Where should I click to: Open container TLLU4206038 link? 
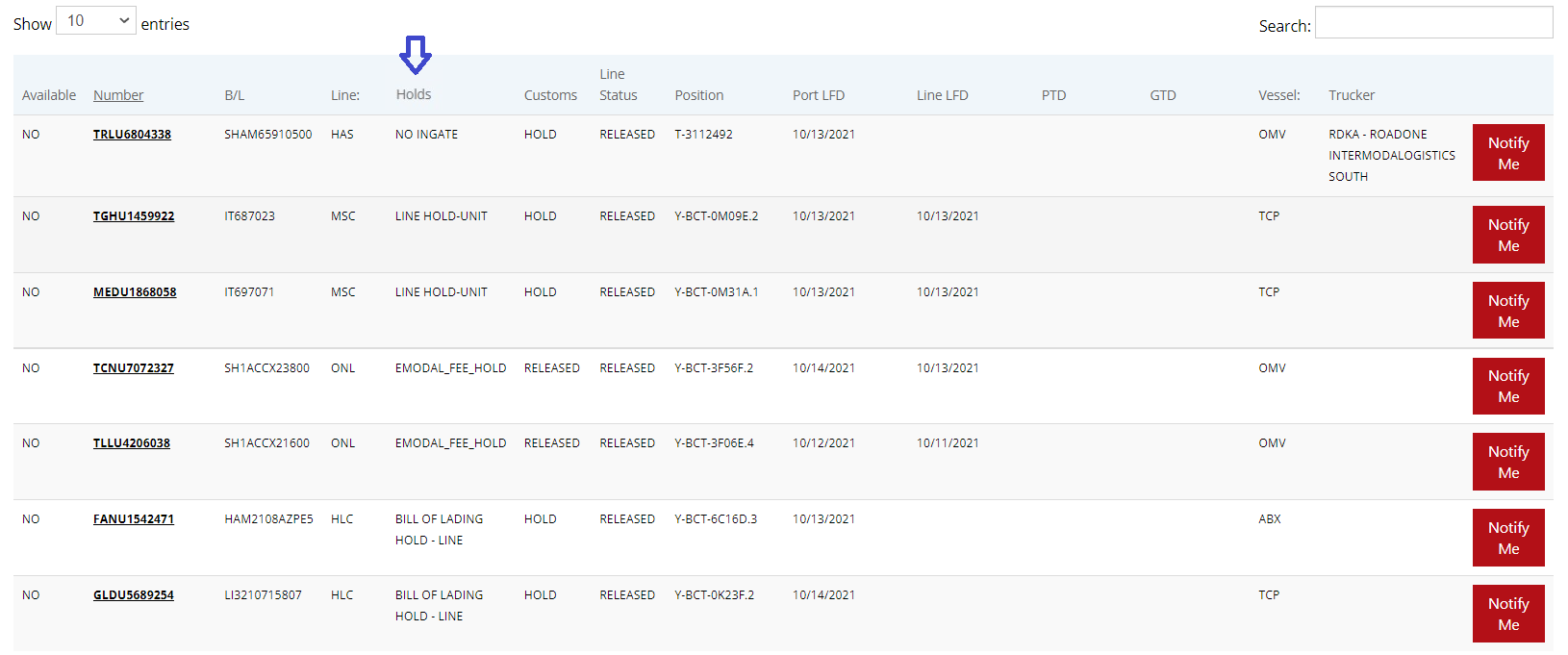pyautogui.click(x=132, y=443)
